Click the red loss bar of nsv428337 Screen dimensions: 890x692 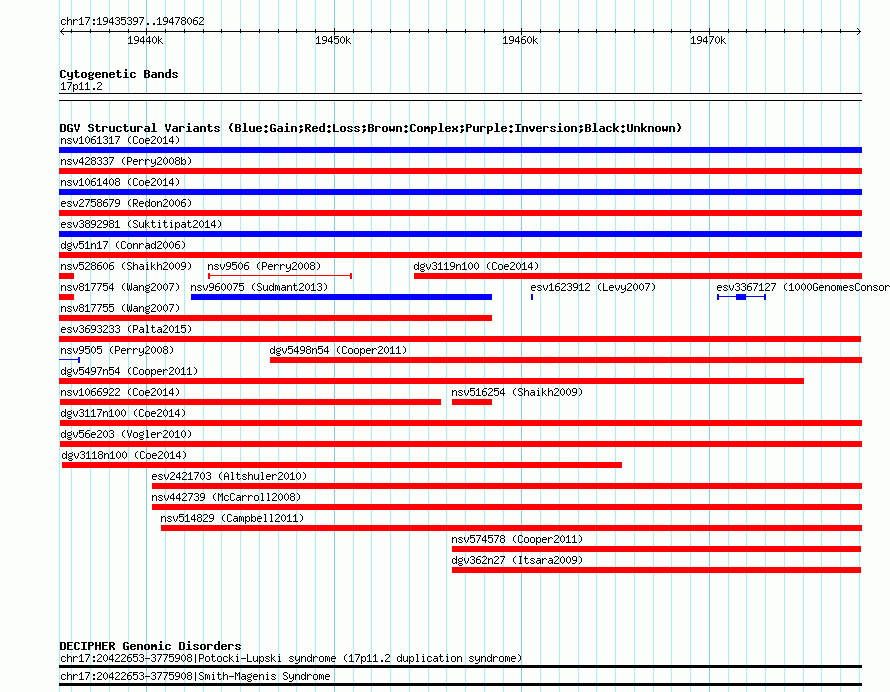pyautogui.click(x=460, y=171)
